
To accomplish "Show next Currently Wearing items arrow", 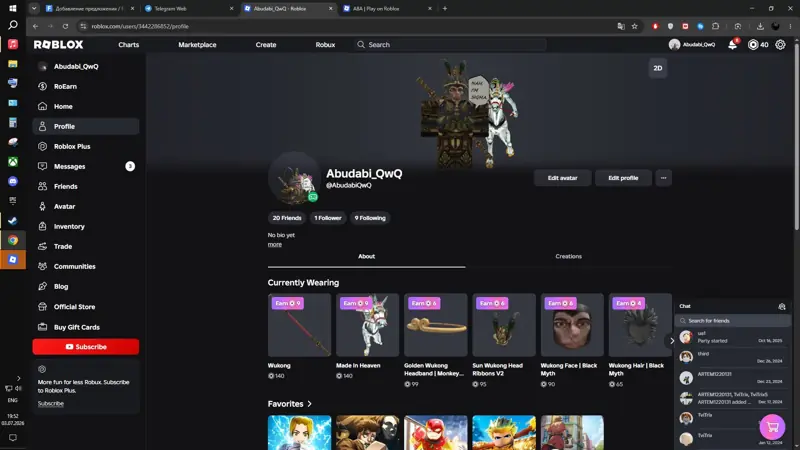I will (671, 340).
